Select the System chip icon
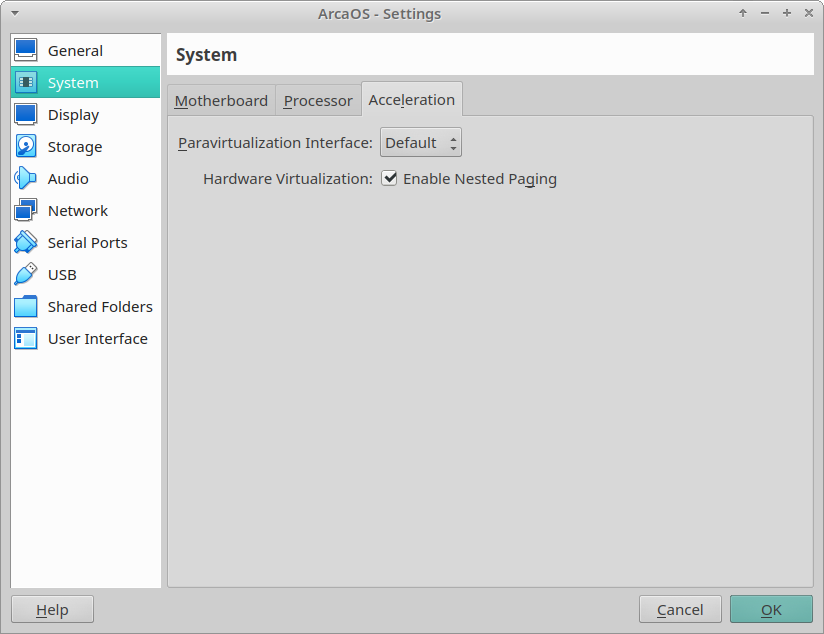824x634 pixels. point(26,83)
